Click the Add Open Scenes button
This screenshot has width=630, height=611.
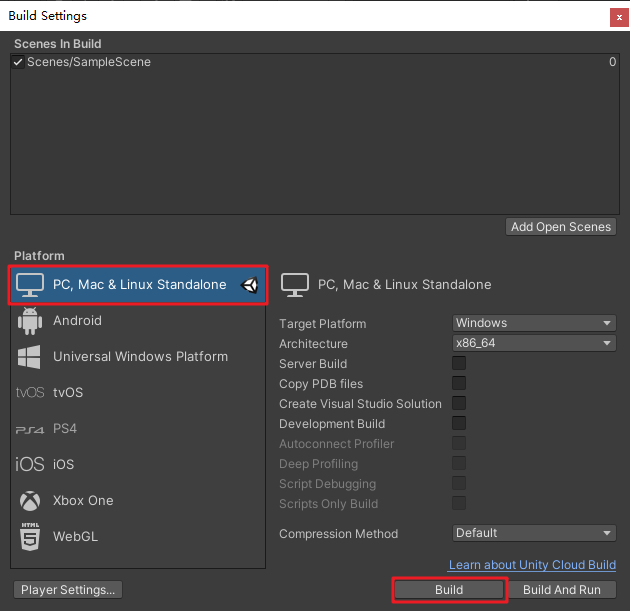coord(561,227)
